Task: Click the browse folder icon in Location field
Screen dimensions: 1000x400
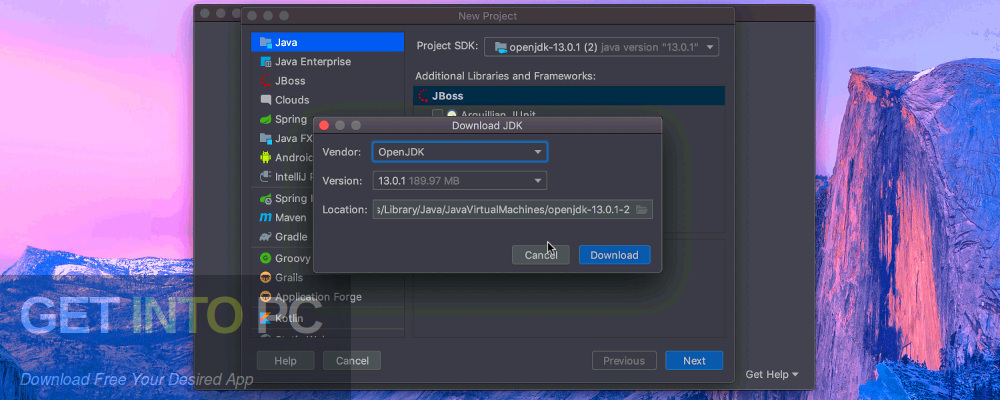Action: 642,210
